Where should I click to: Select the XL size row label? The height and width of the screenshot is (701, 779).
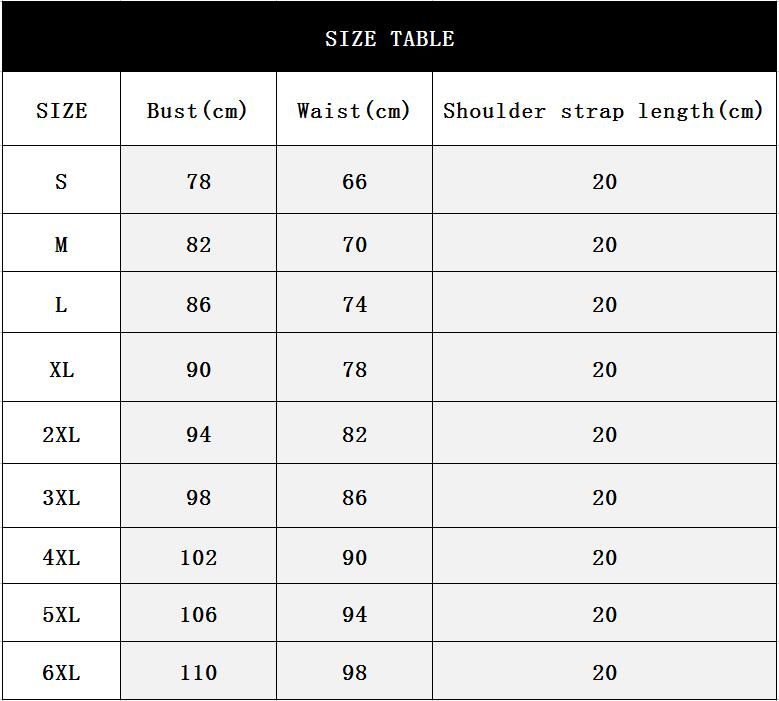(x=61, y=370)
